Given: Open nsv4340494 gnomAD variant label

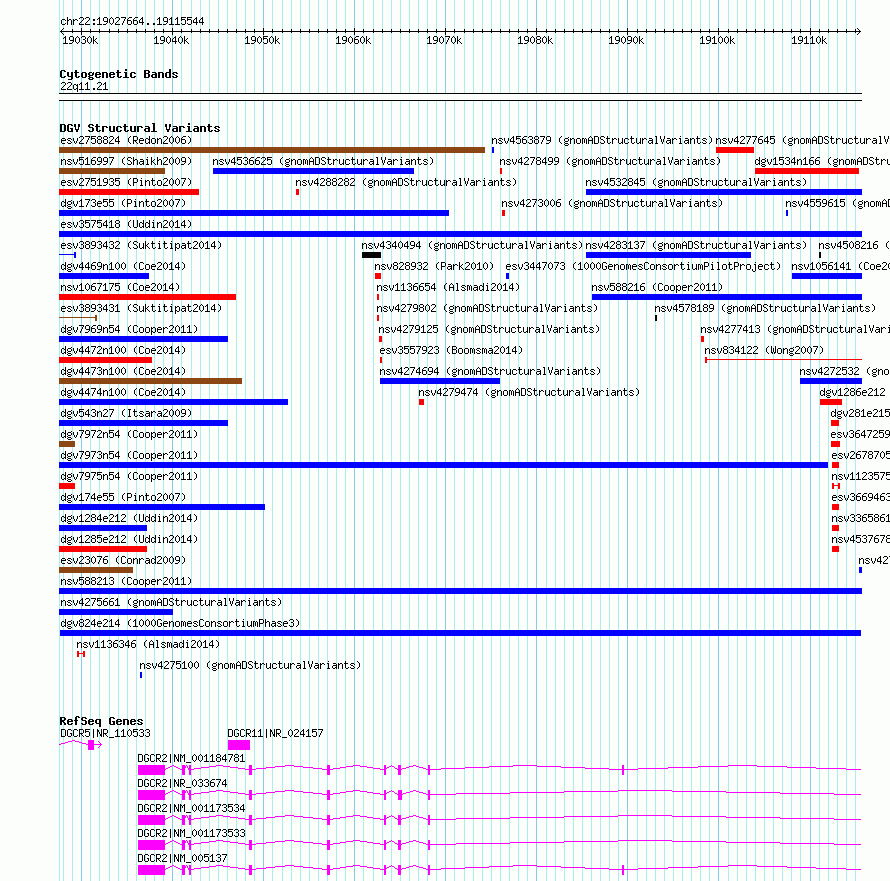Looking at the screenshot, I should coord(472,245).
